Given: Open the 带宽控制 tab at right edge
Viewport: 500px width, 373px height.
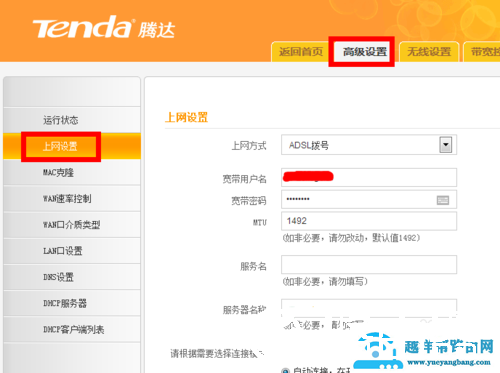Looking at the screenshot, I should (x=483, y=52).
